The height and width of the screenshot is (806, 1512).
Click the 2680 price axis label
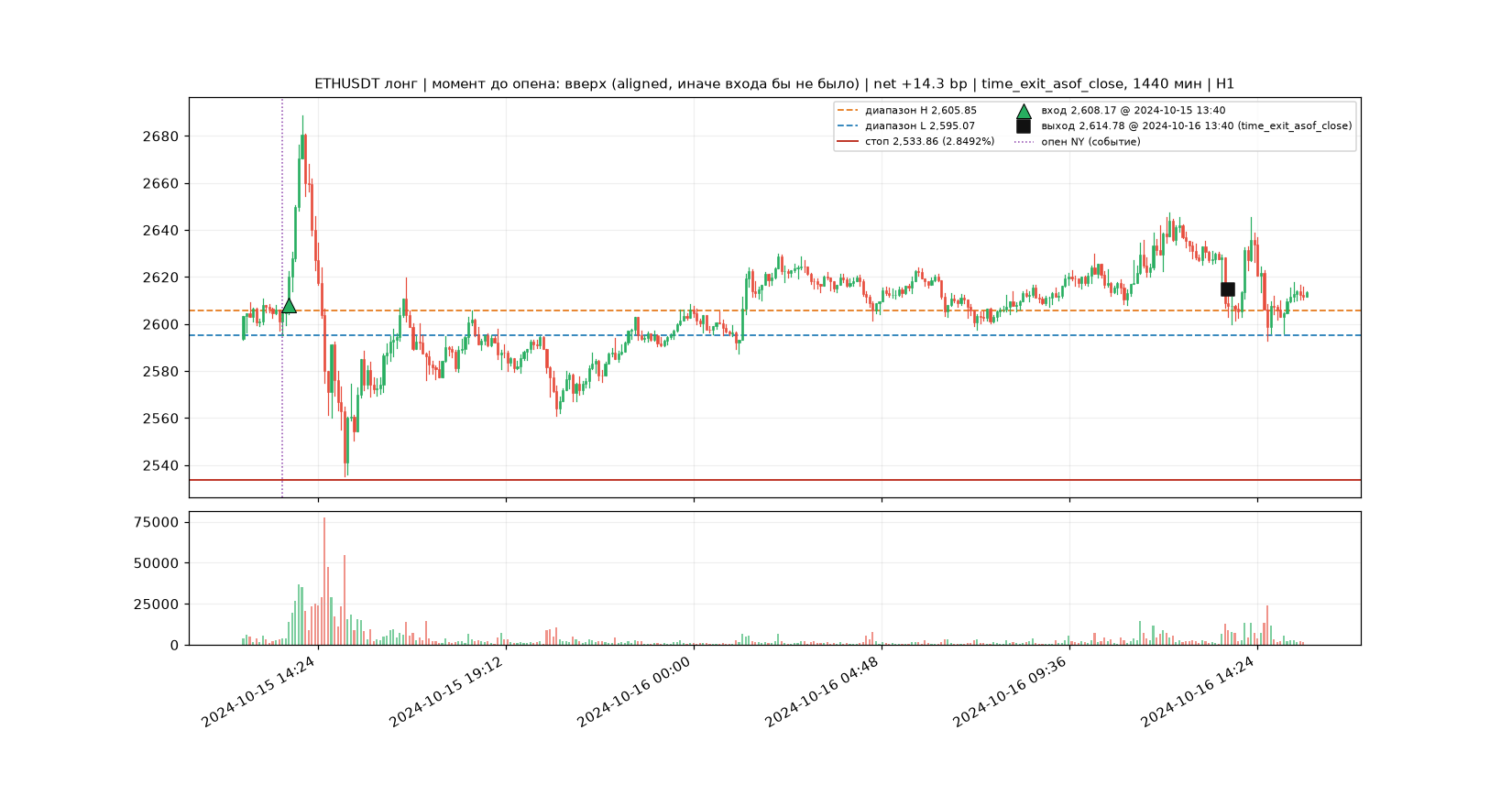[160, 136]
